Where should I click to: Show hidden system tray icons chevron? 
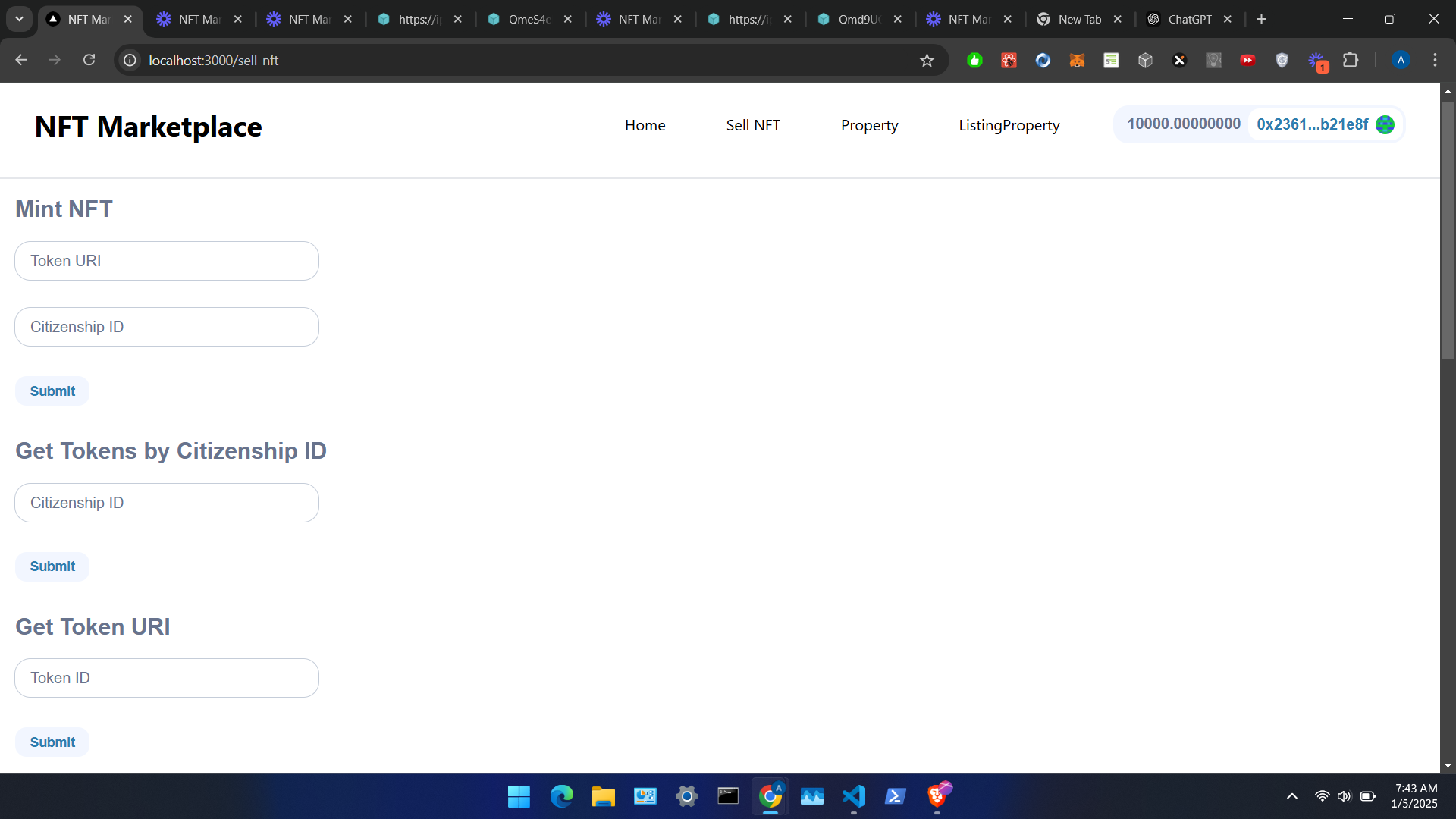1292,796
